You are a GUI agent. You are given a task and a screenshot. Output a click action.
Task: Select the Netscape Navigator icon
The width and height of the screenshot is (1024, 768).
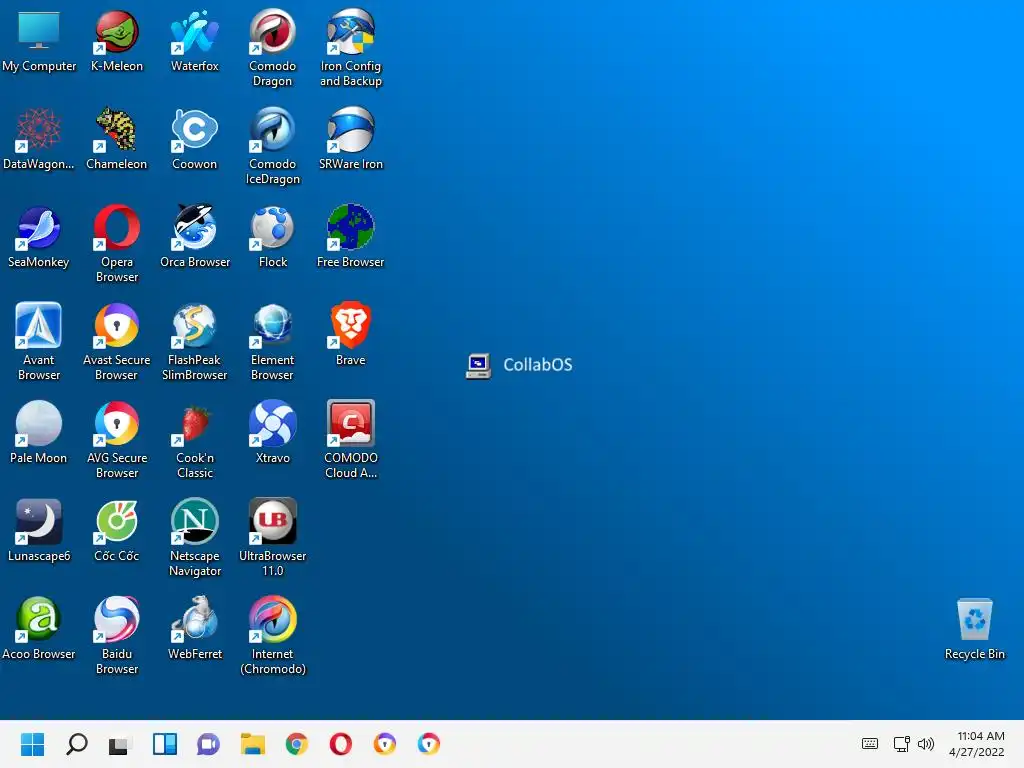pyautogui.click(x=195, y=521)
